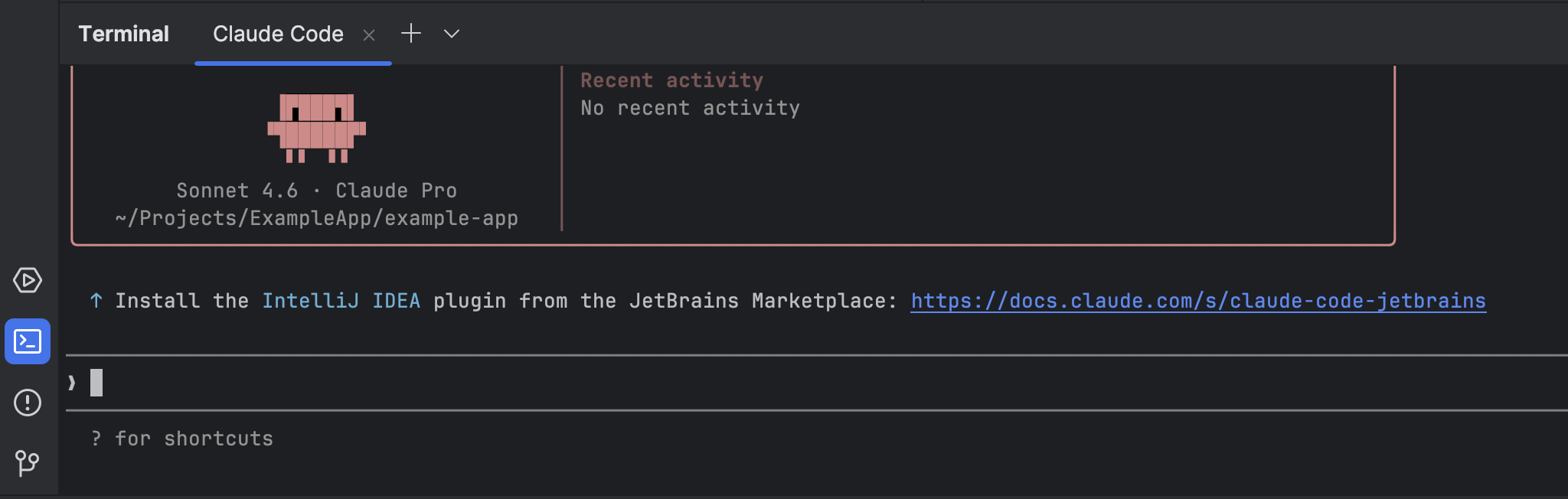Screen dimensions: 1568x499
Task: Click the Terminal panel title
Action: point(123,34)
